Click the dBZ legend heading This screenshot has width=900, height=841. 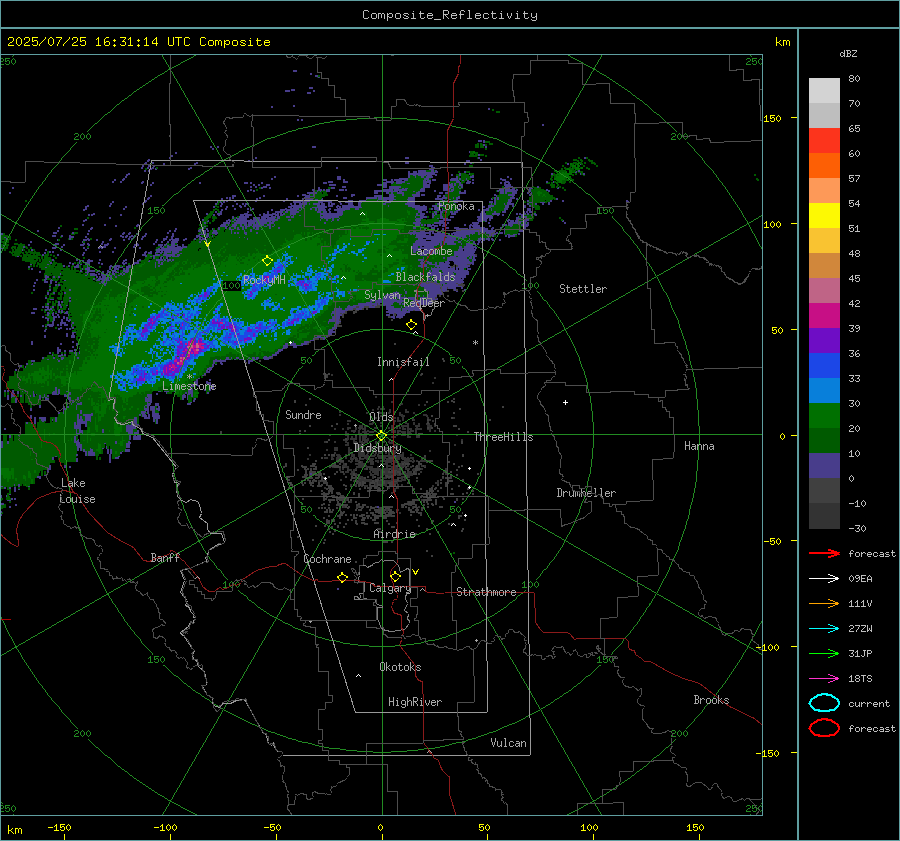[x=848, y=54]
